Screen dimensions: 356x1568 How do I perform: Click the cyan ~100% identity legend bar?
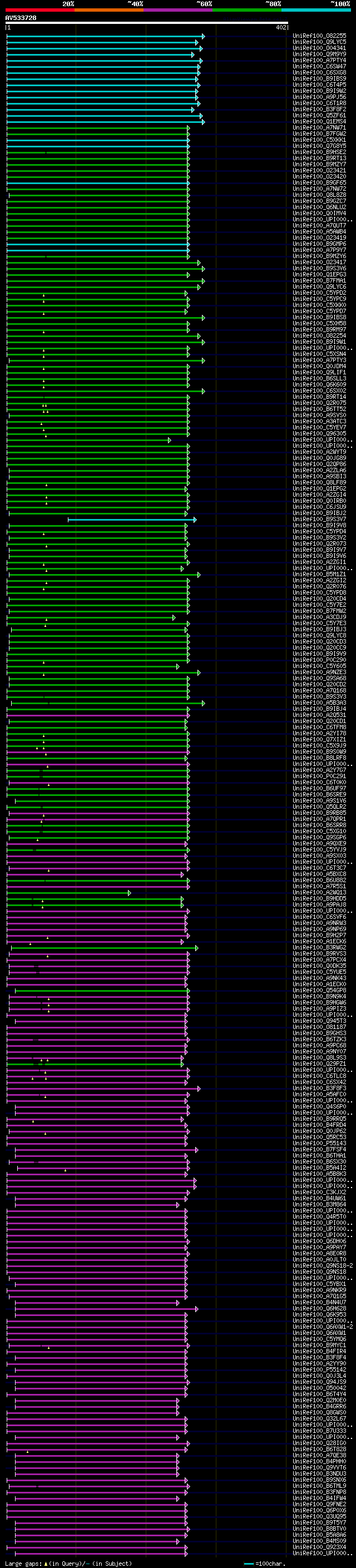tap(316, 10)
